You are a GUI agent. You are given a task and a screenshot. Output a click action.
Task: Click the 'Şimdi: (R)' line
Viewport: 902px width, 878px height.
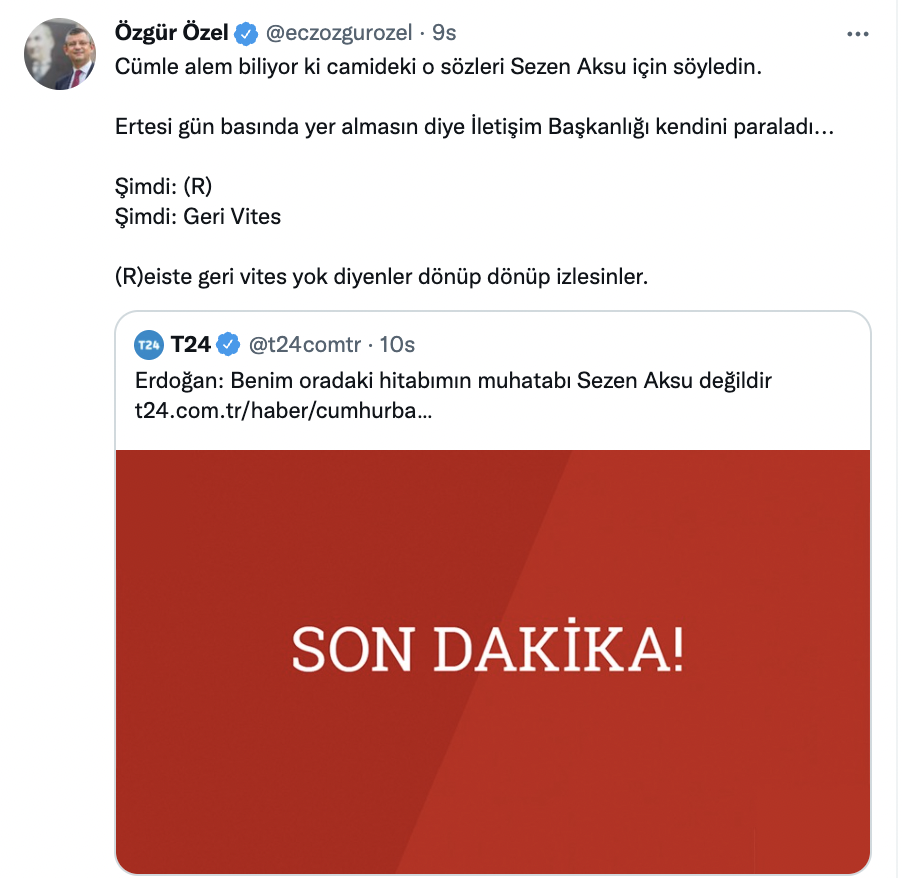tap(165, 187)
